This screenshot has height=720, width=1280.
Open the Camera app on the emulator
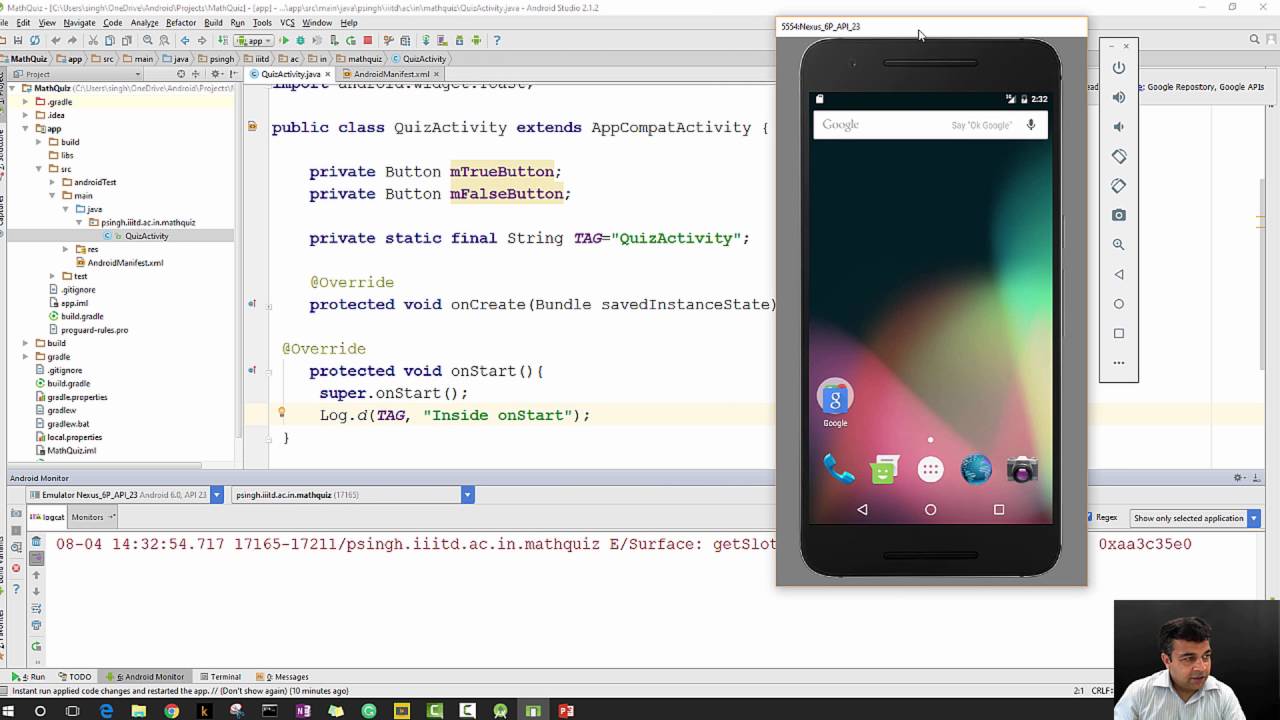coord(1022,470)
